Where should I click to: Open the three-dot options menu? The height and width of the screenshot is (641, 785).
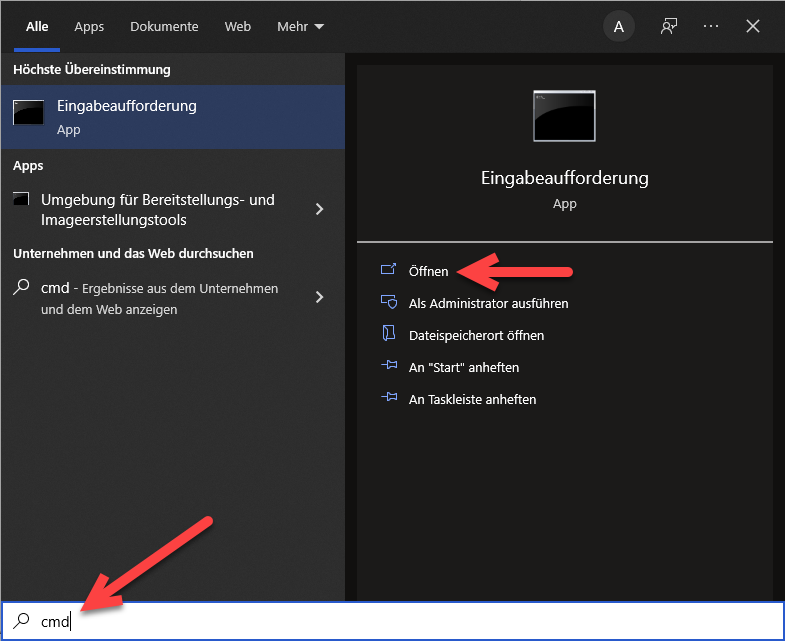(711, 27)
